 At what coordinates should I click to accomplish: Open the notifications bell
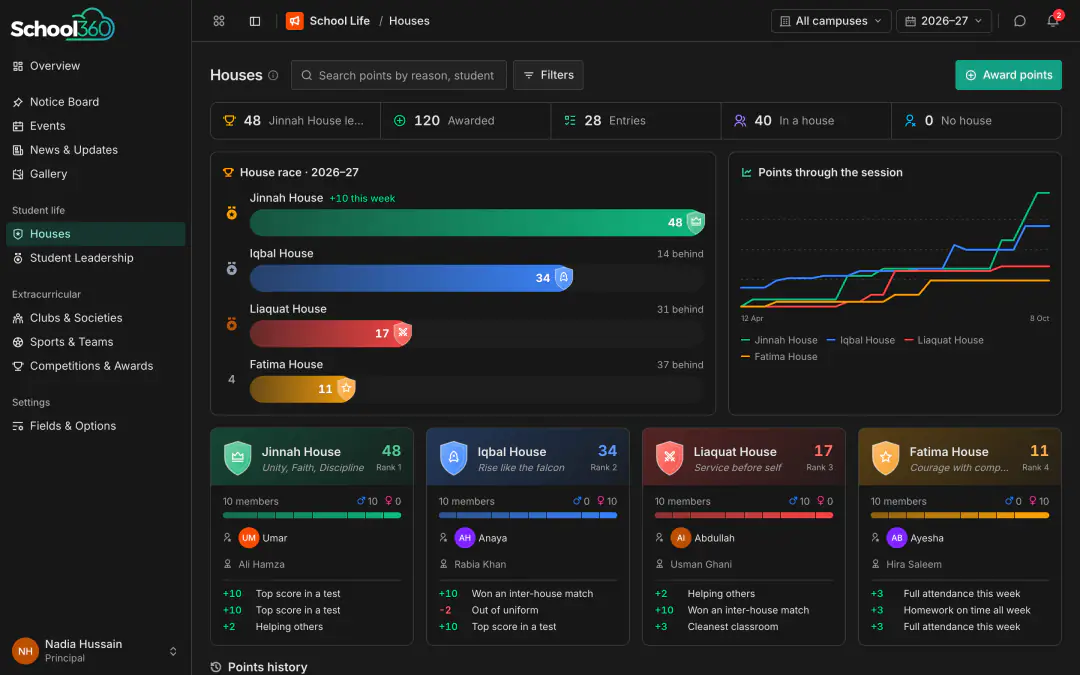pyautogui.click(x=1052, y=21)
